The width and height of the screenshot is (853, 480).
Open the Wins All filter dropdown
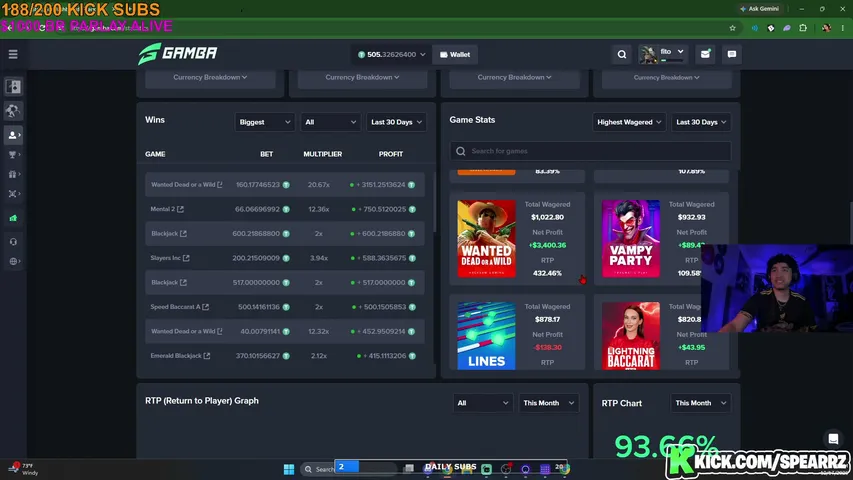(330, 122)
